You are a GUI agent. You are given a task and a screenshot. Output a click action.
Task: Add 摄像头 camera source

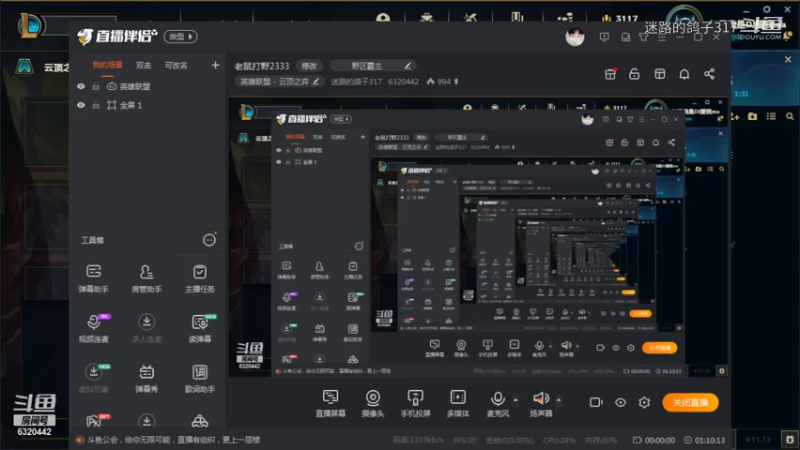(x=373, y=404)
